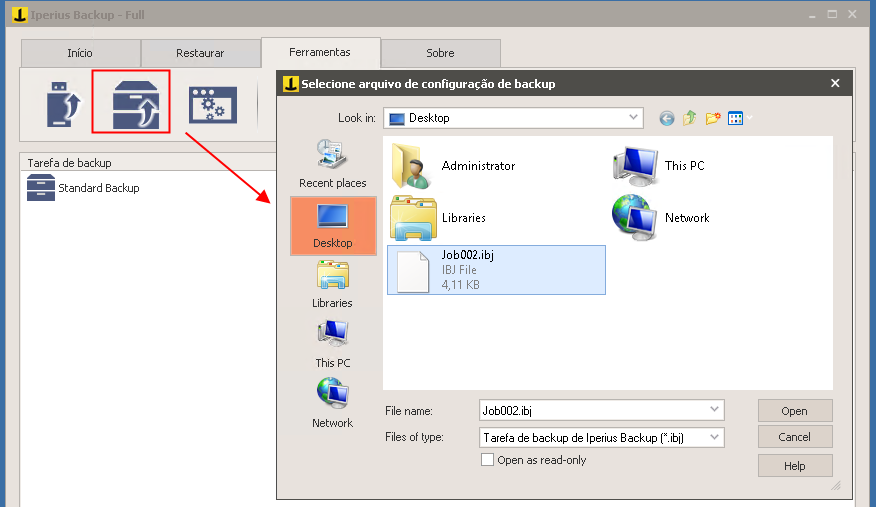
Task: Open Network in the places sidebar
Action: point(332,404)
